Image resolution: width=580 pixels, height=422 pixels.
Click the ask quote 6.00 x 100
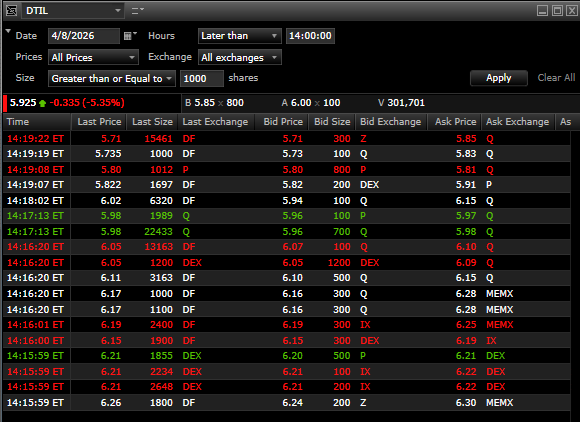pos(316,103)
